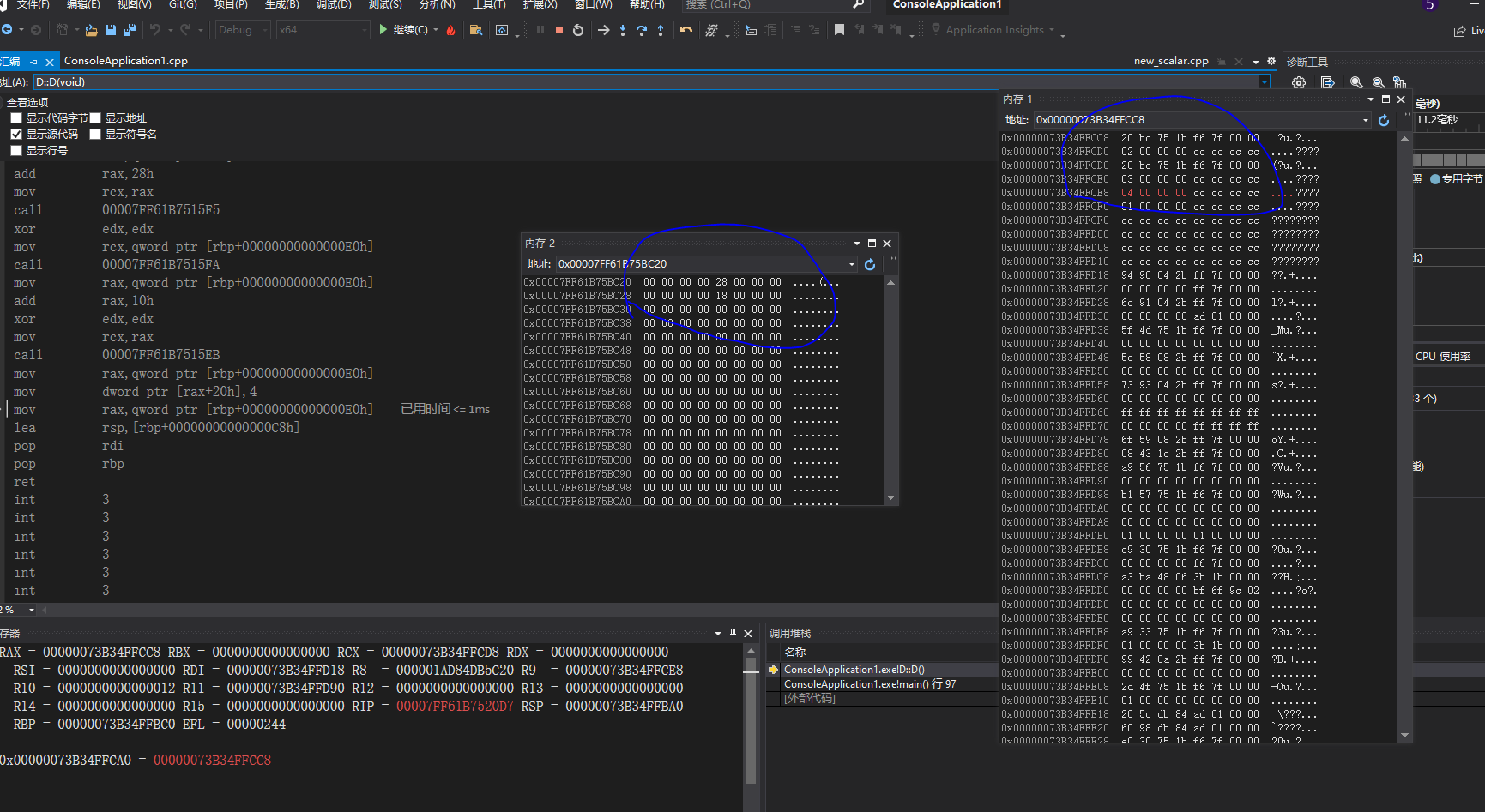1485x812 pixels.
Task: Open the 调试(D) menu
Action: point(334,4)
